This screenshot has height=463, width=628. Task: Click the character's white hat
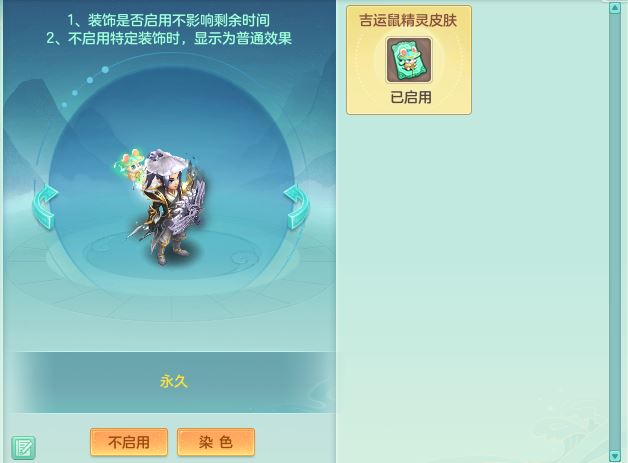tap(166, 160)
